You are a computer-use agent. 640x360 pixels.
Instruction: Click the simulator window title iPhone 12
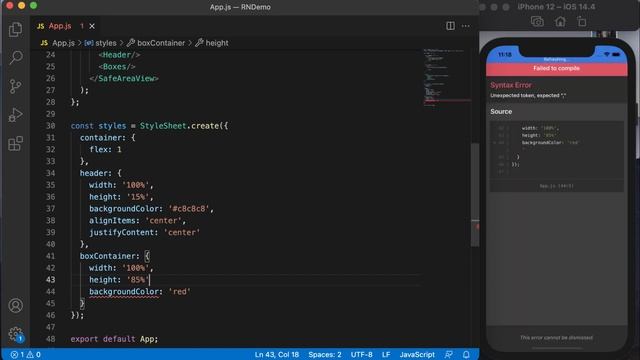(556, 7)
